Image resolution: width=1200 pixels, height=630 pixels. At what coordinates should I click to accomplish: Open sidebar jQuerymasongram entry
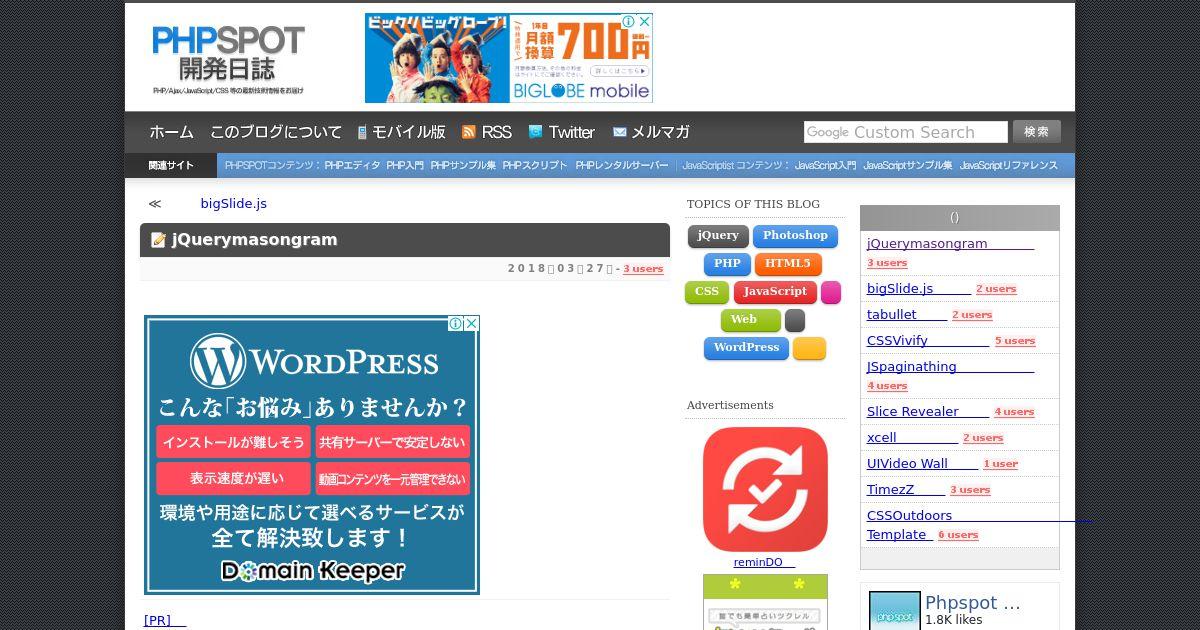[950, 244]
